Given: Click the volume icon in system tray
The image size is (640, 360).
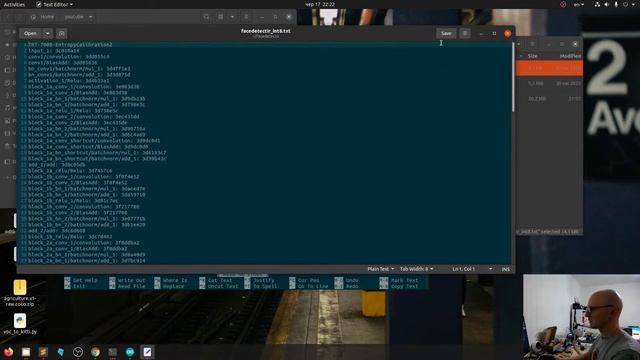Looking at the screenshot, I should (x=607, y=4).
